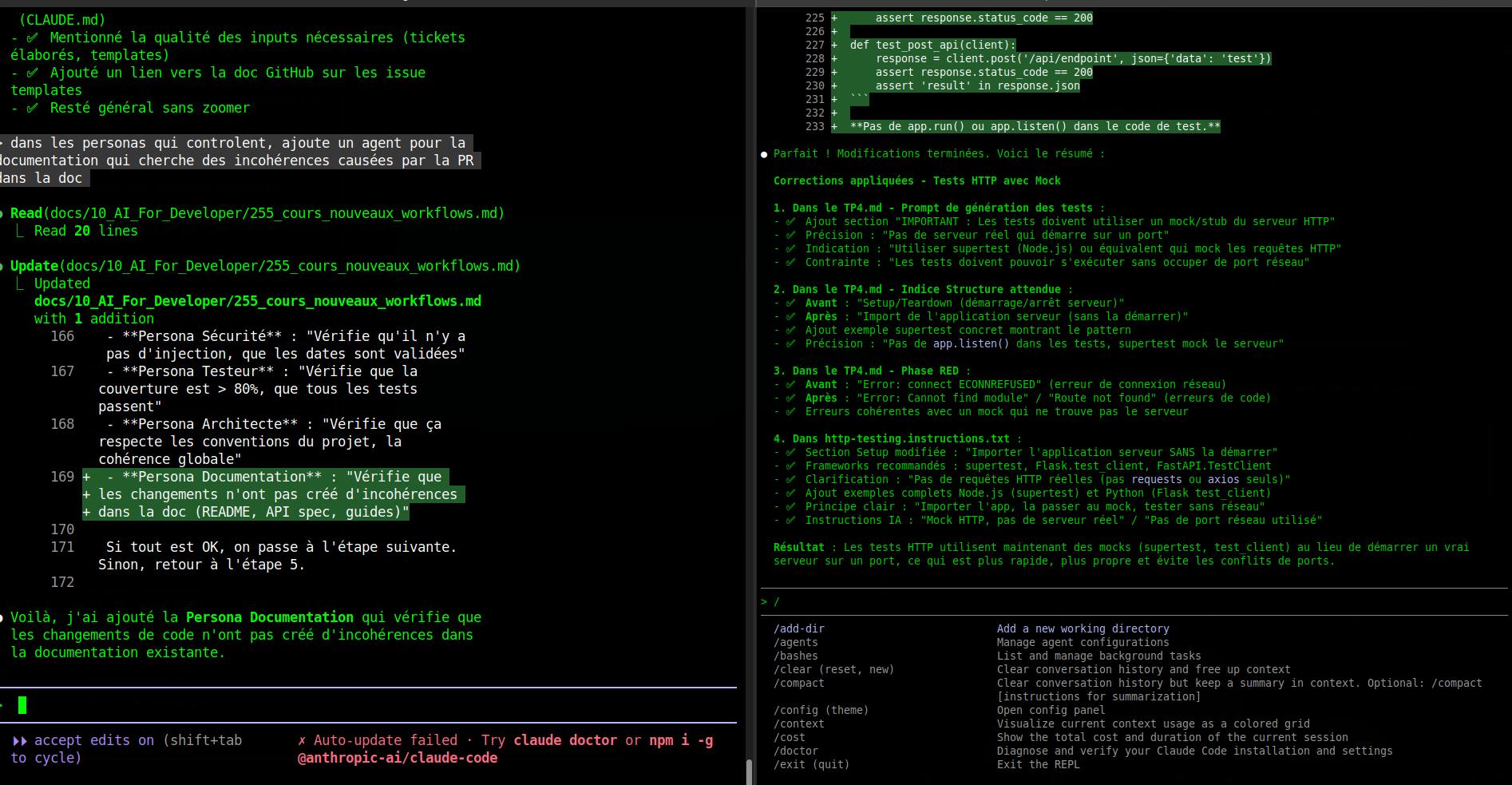Choose the /agents command entry

pos(795,642)
